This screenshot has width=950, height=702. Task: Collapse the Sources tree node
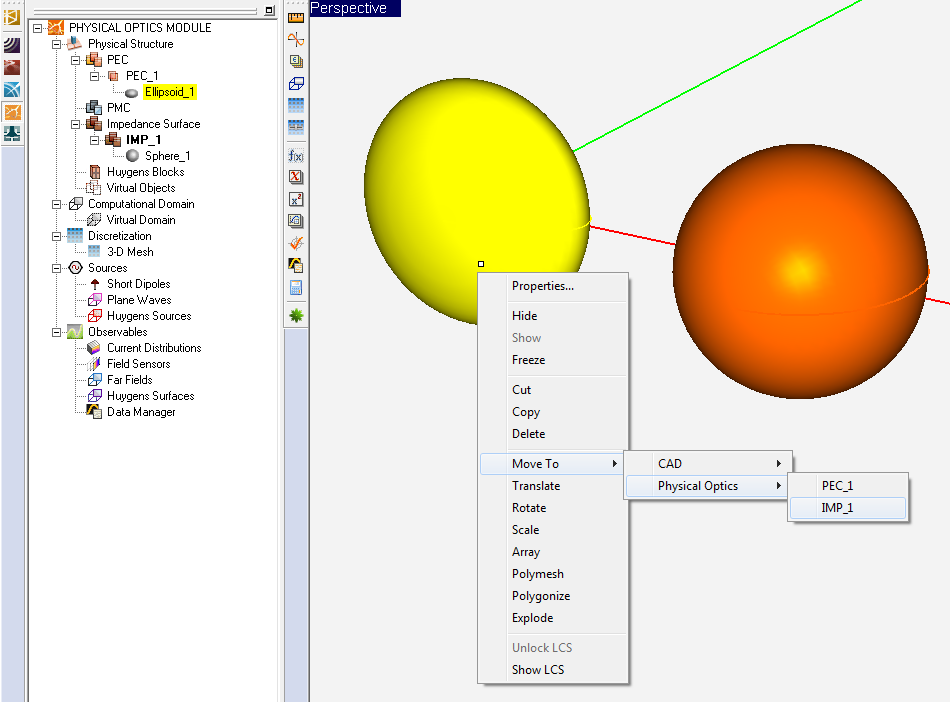pos(57,268)
